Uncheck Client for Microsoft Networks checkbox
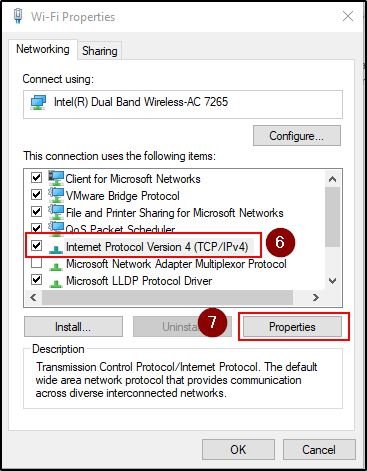 36,177
